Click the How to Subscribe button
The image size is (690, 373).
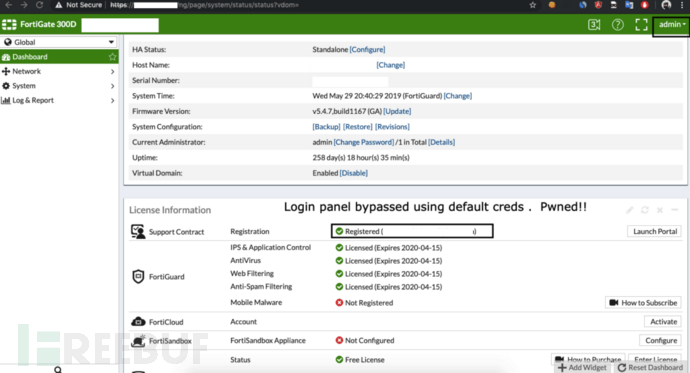[643, 303]
